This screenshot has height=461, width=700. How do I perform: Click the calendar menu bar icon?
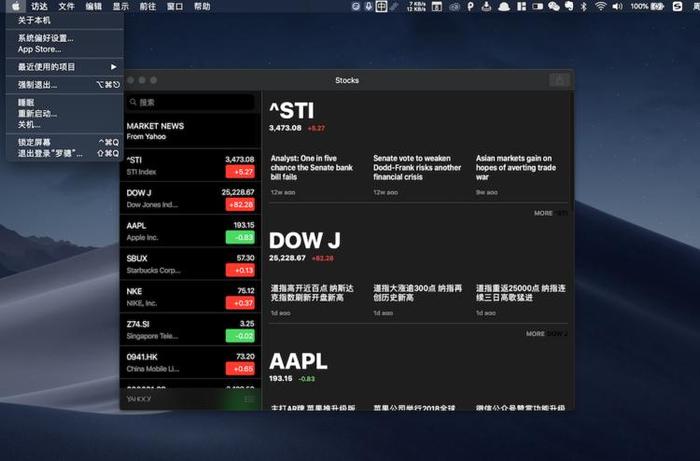pyautogui.click(x=437, y=6)
